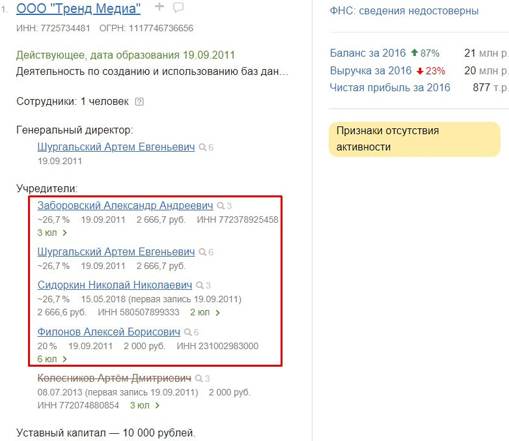Open Шургальский Артем Евгеньевич link under Учредители
The width and height of the screenshot is (509, 441).
[116, 252]
